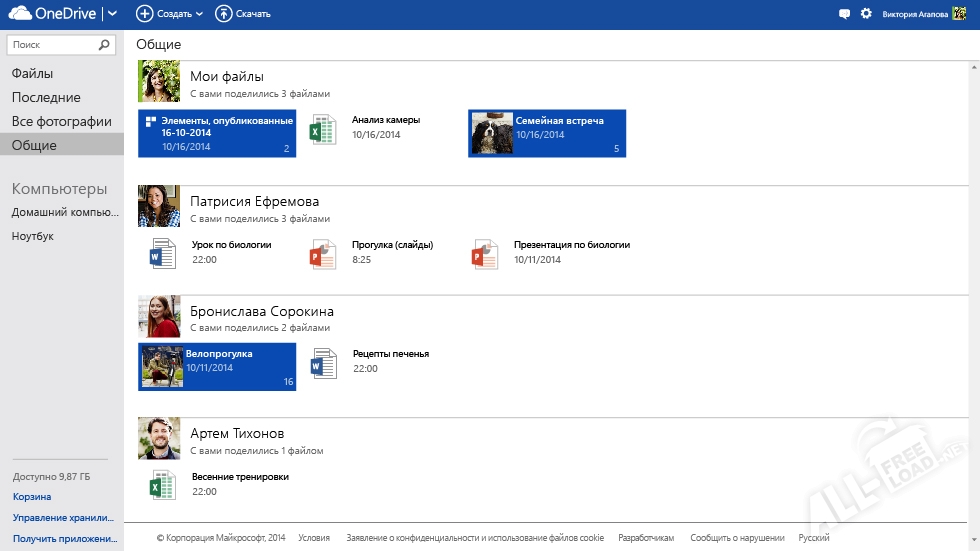Open Excel file Весенние тренировки
Screen dimensions: 980x551
pyautogui.click(x=161, y=486)
